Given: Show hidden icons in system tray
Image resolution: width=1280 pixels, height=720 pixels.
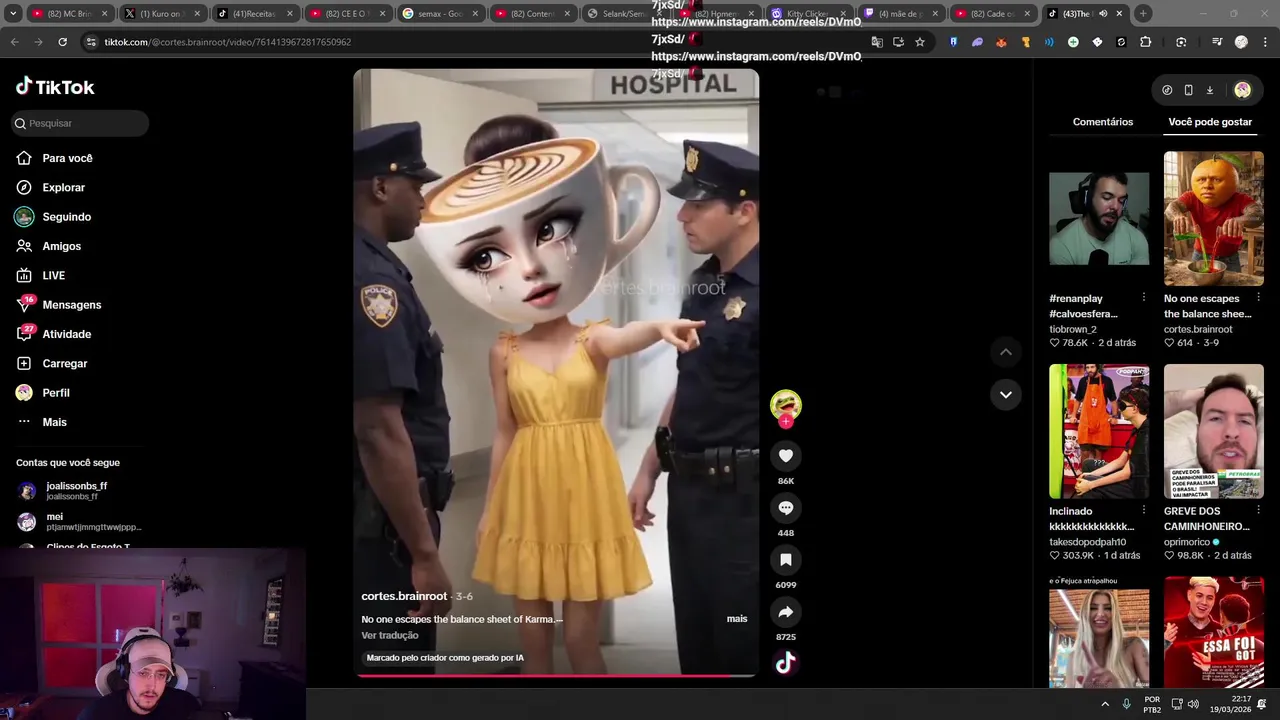Looking at the screenshot, I should pyautogui.click(x=1105, y=704).
